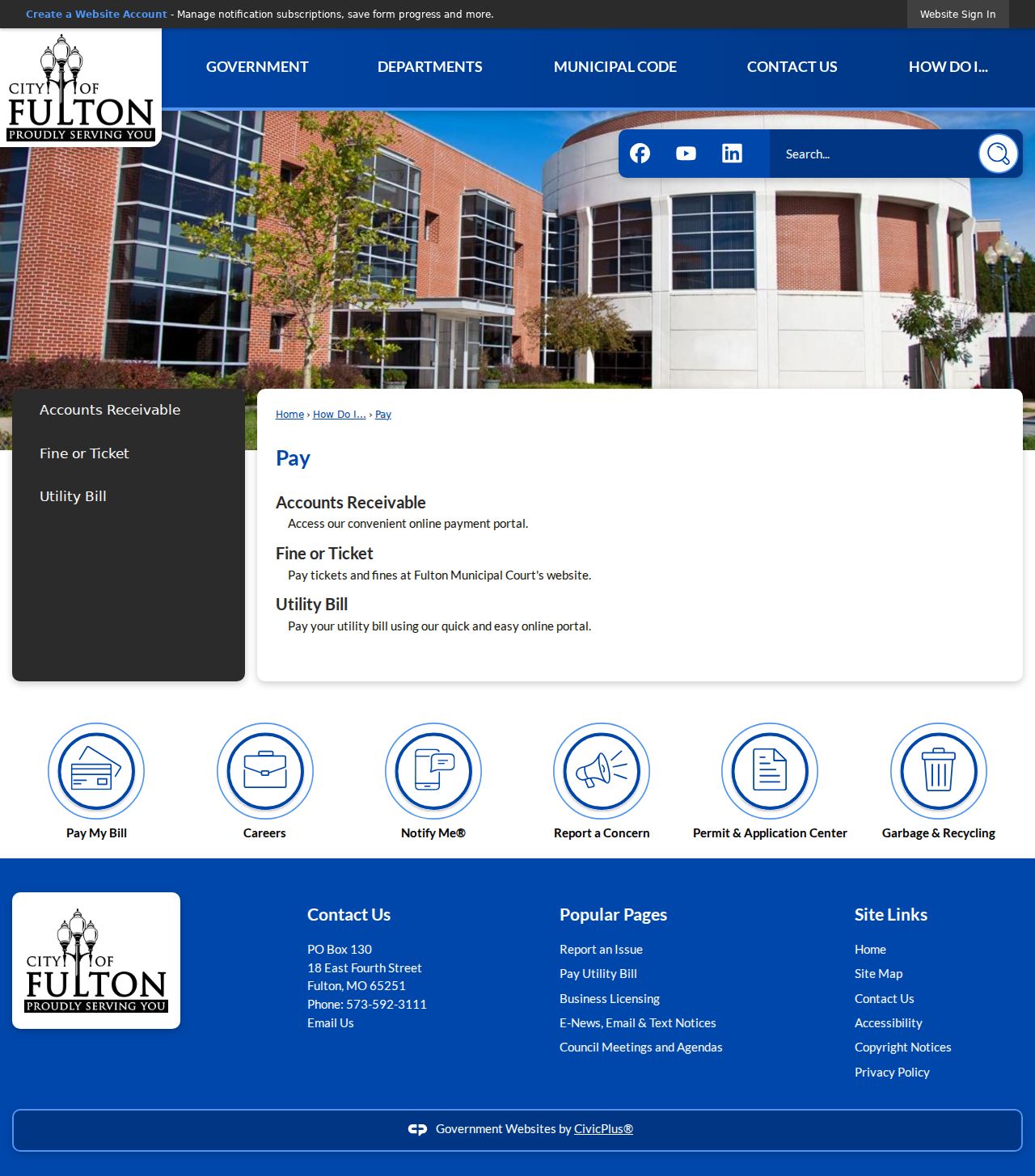Click the Careers briefcase icon
Screen dimensions: 1035x1176
(264, 771)
